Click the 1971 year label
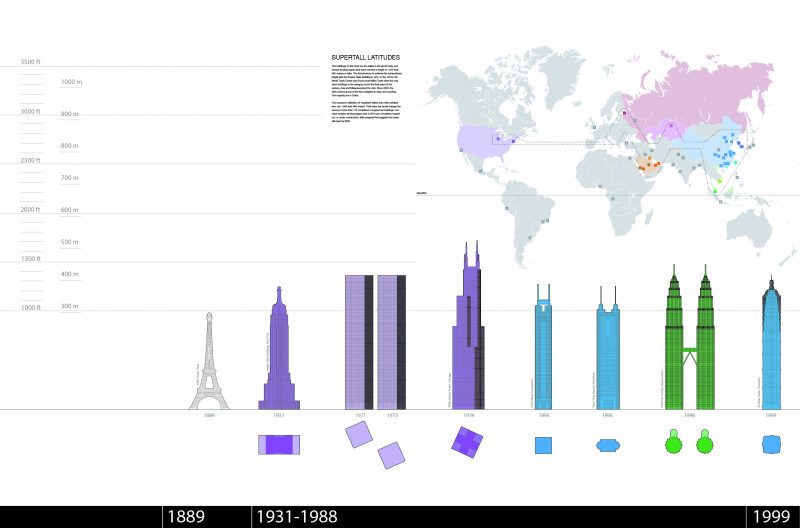The width and height of the screenshot is (800, 528). 360,416
